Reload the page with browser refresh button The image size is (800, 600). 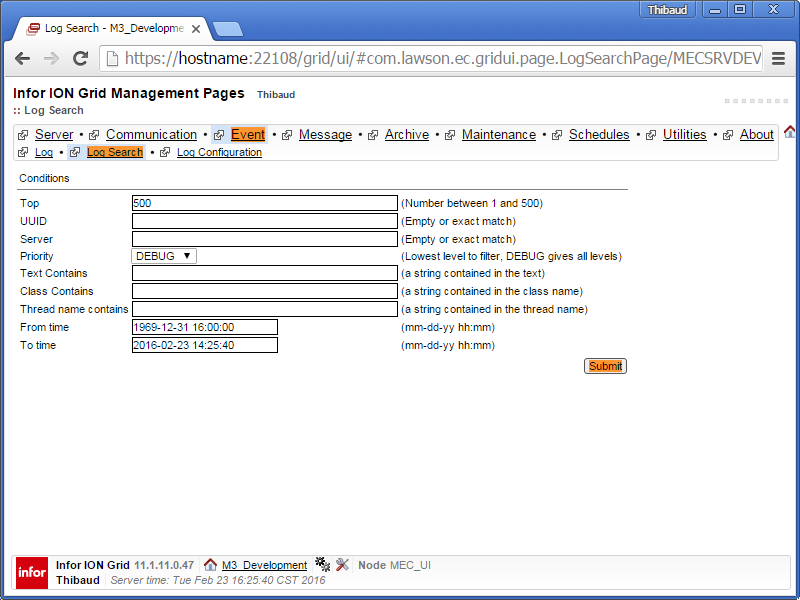coord(81,59)
